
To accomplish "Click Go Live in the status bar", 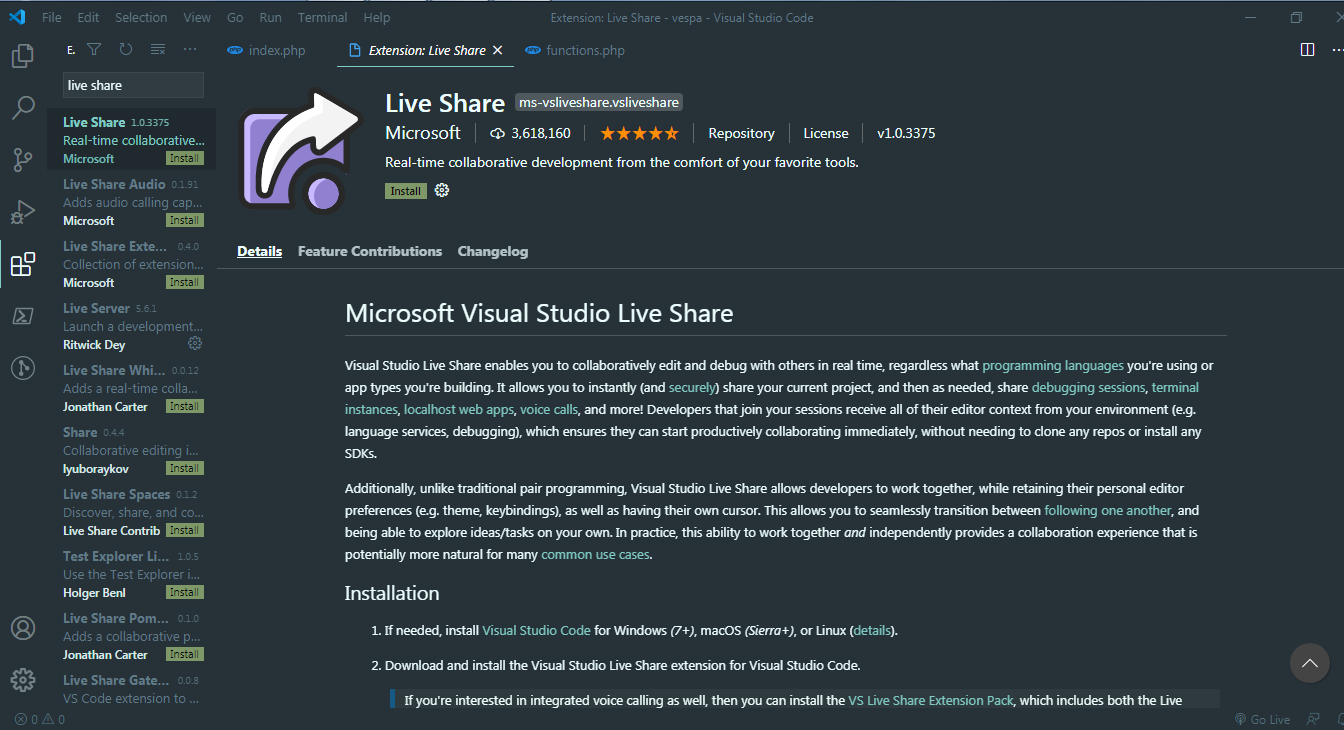I will (x=1262, y=719).
